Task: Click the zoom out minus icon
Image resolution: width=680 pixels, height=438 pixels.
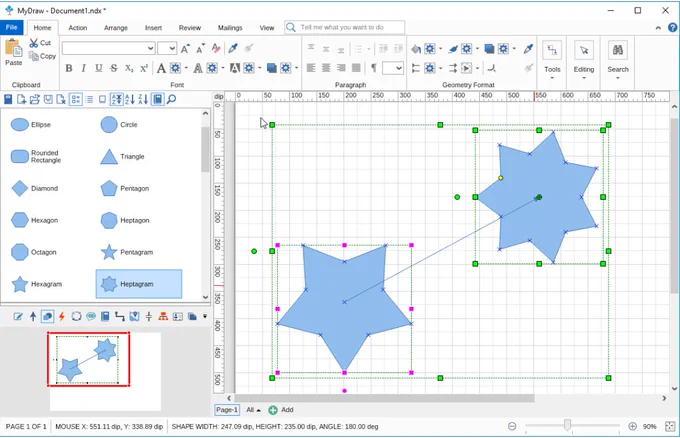Action: 512,426
